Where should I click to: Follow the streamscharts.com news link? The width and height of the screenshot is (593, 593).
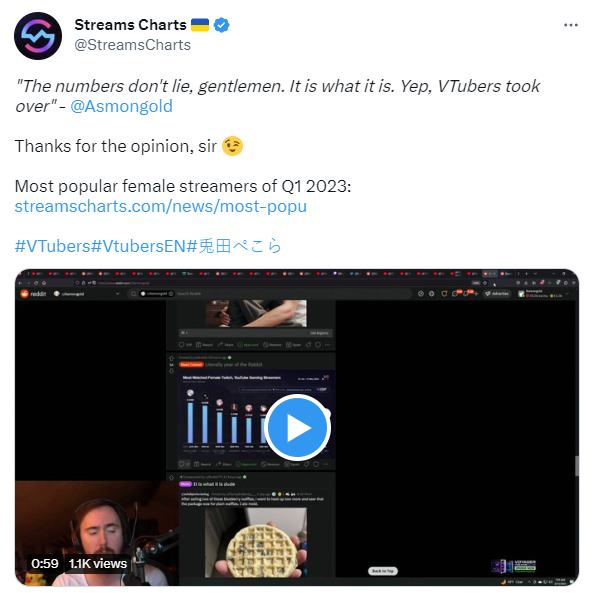(x=160, y=206)
